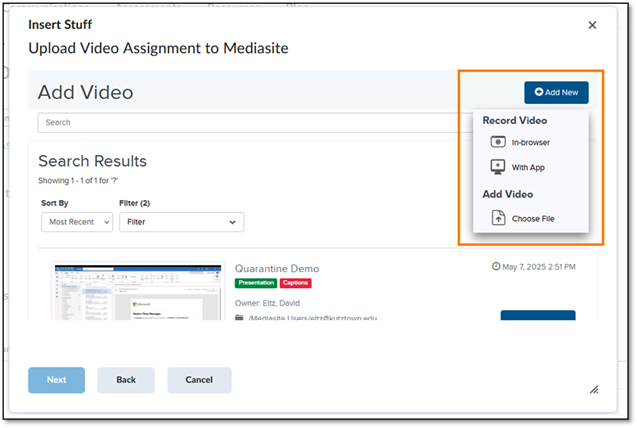Go Back to previous step
Viewport: 637px width, 428px height.
point(126,380)
